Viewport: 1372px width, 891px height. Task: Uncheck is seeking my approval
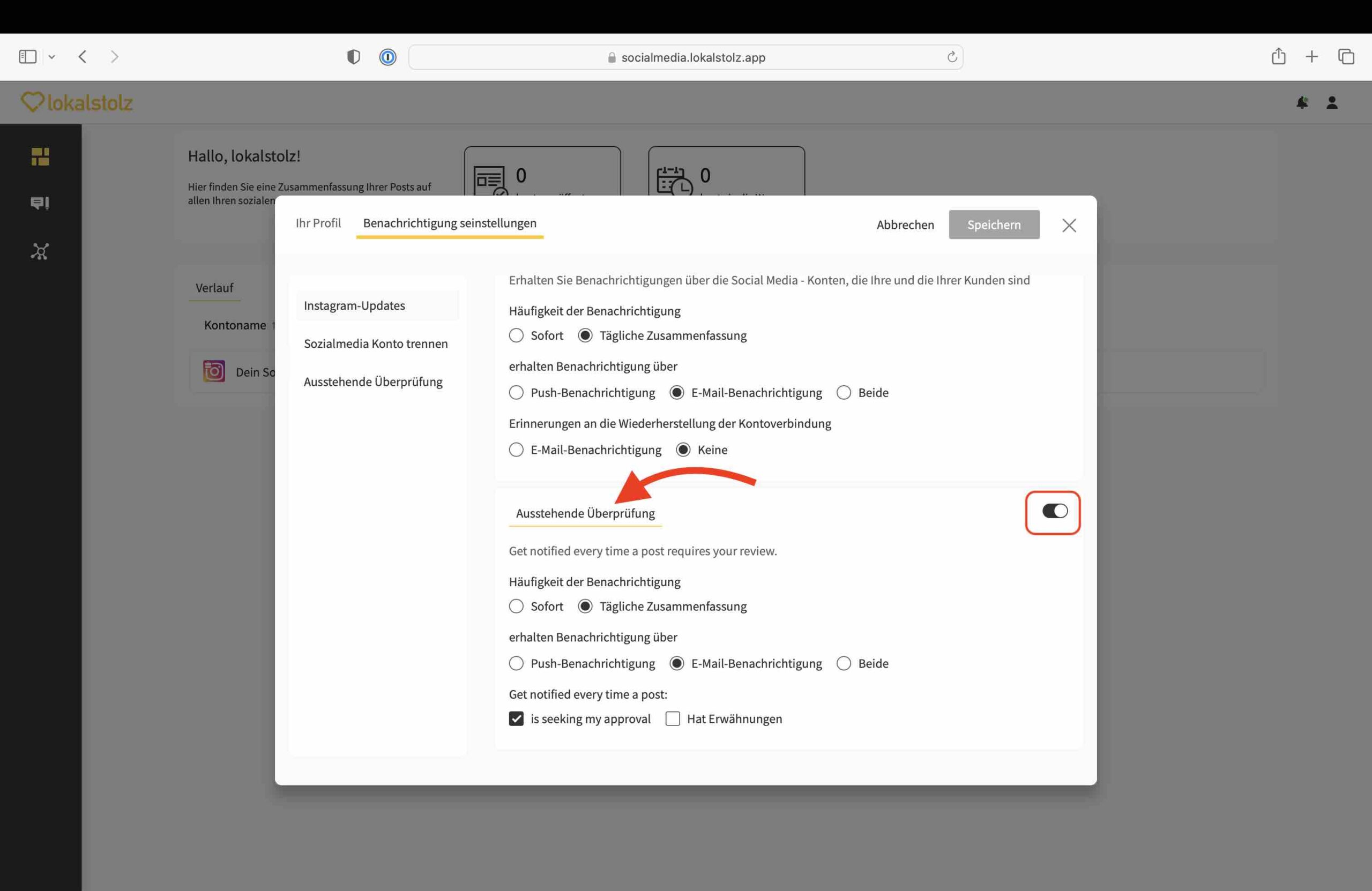tap(516, 718)
